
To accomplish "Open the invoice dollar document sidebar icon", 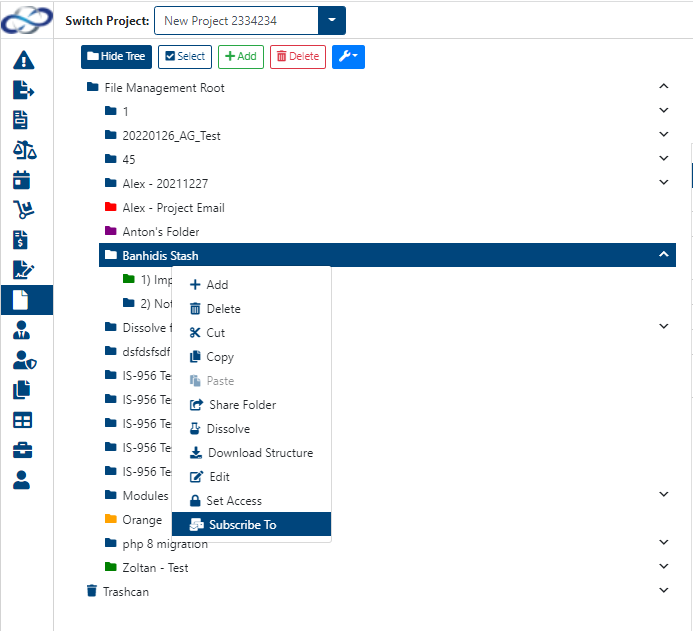I will 20,240.
